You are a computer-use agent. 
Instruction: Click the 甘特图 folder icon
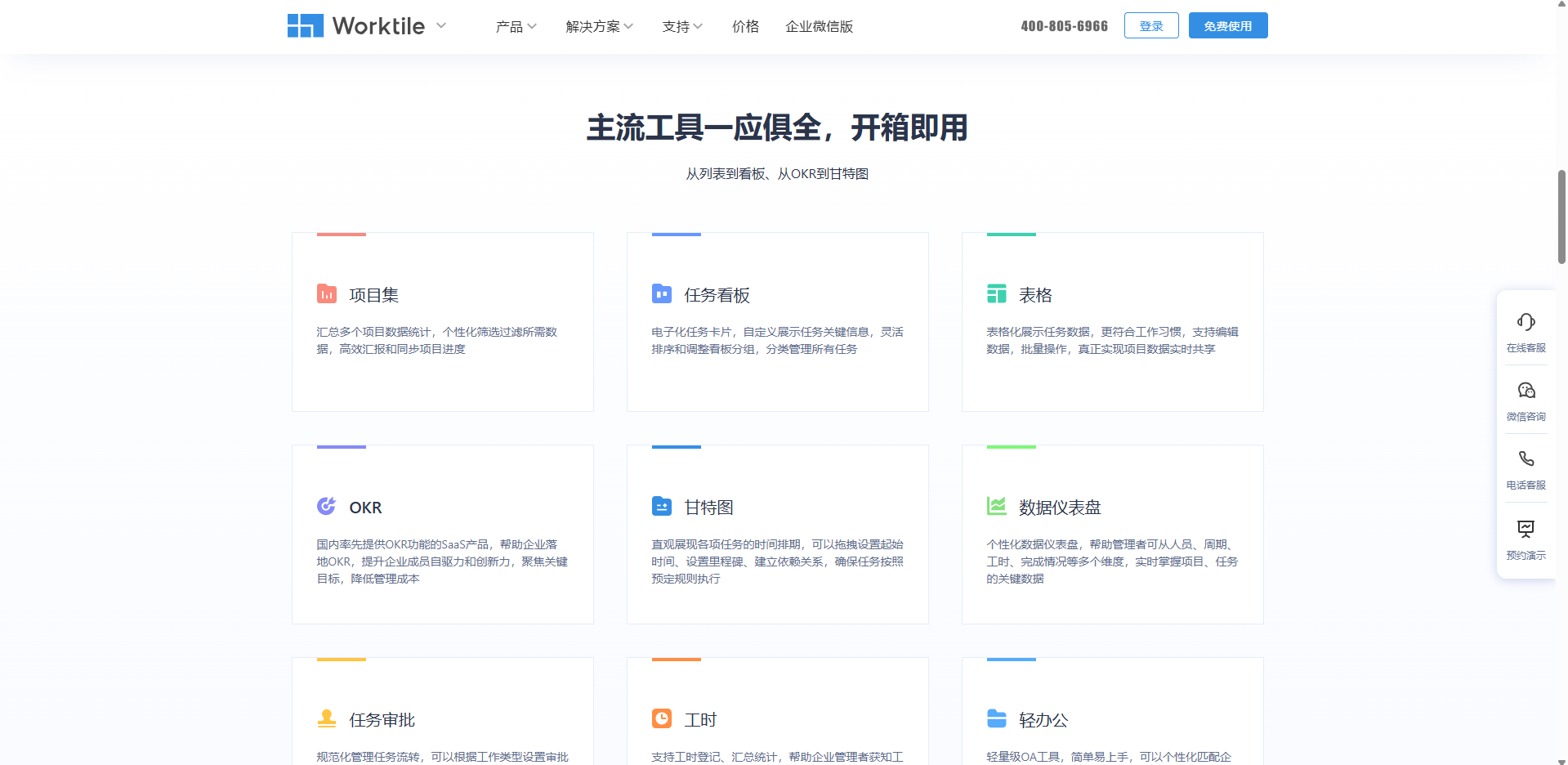[x=662, y=506]
